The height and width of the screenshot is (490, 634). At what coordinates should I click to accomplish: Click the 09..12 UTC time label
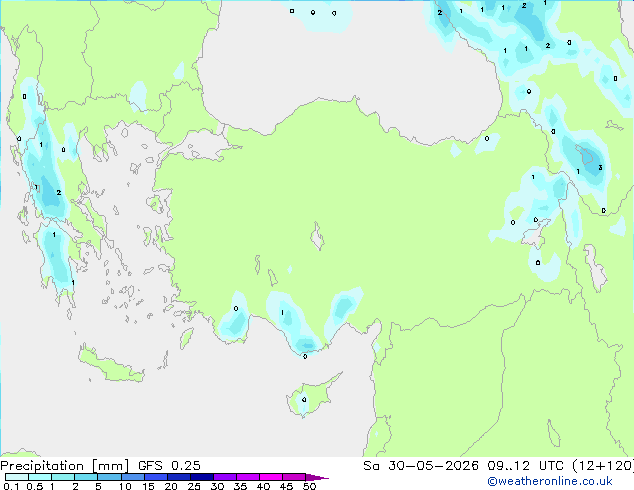pyautogui.click(x=525, y=466)
